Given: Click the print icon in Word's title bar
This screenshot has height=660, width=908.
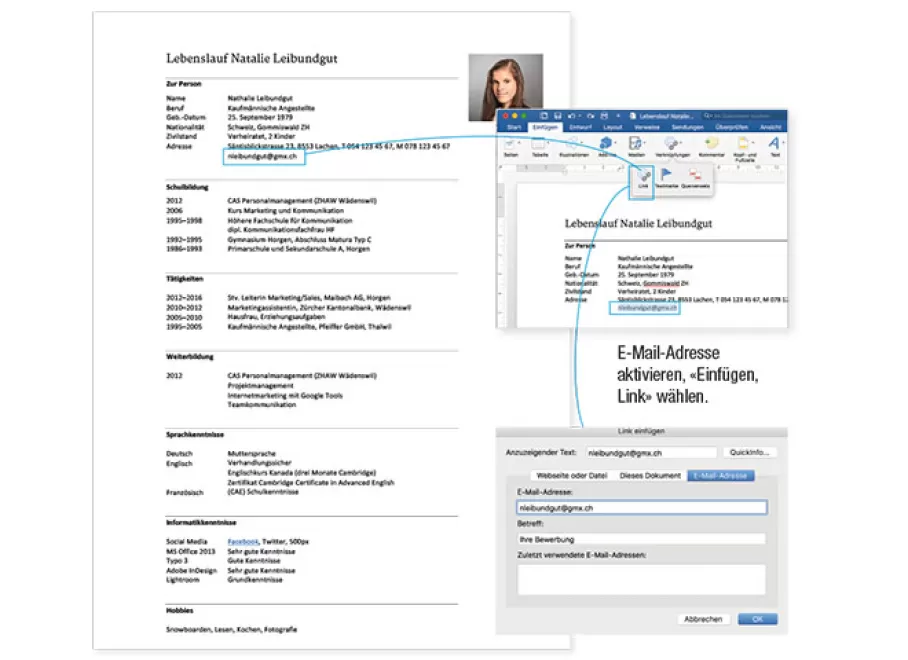Looking at the screenshot, I should pos(604,116).
